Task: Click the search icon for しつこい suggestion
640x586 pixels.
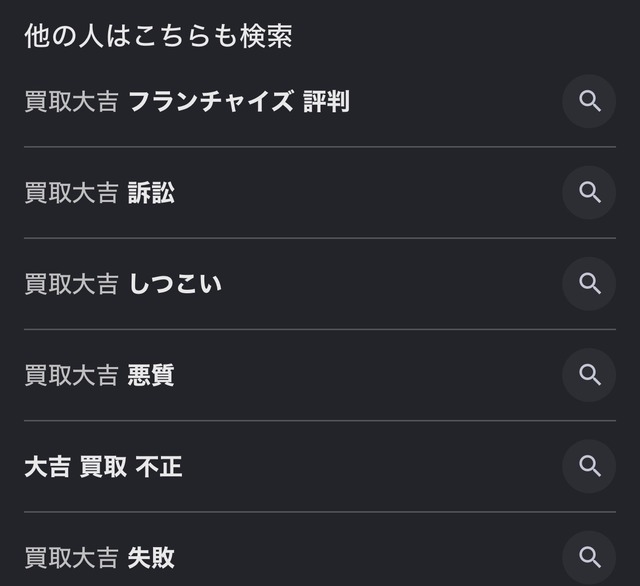Action: (x=589, y=284)
